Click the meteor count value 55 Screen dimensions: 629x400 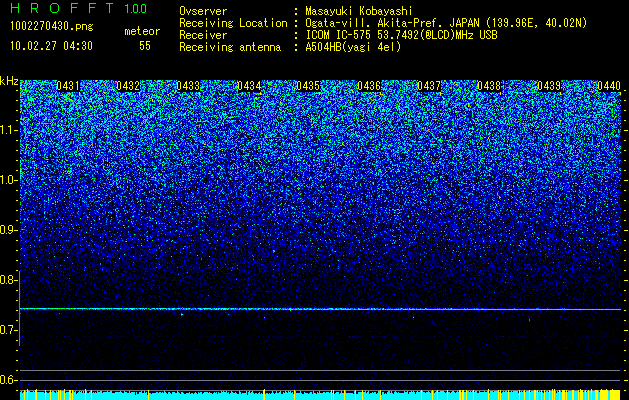point(145,46)
